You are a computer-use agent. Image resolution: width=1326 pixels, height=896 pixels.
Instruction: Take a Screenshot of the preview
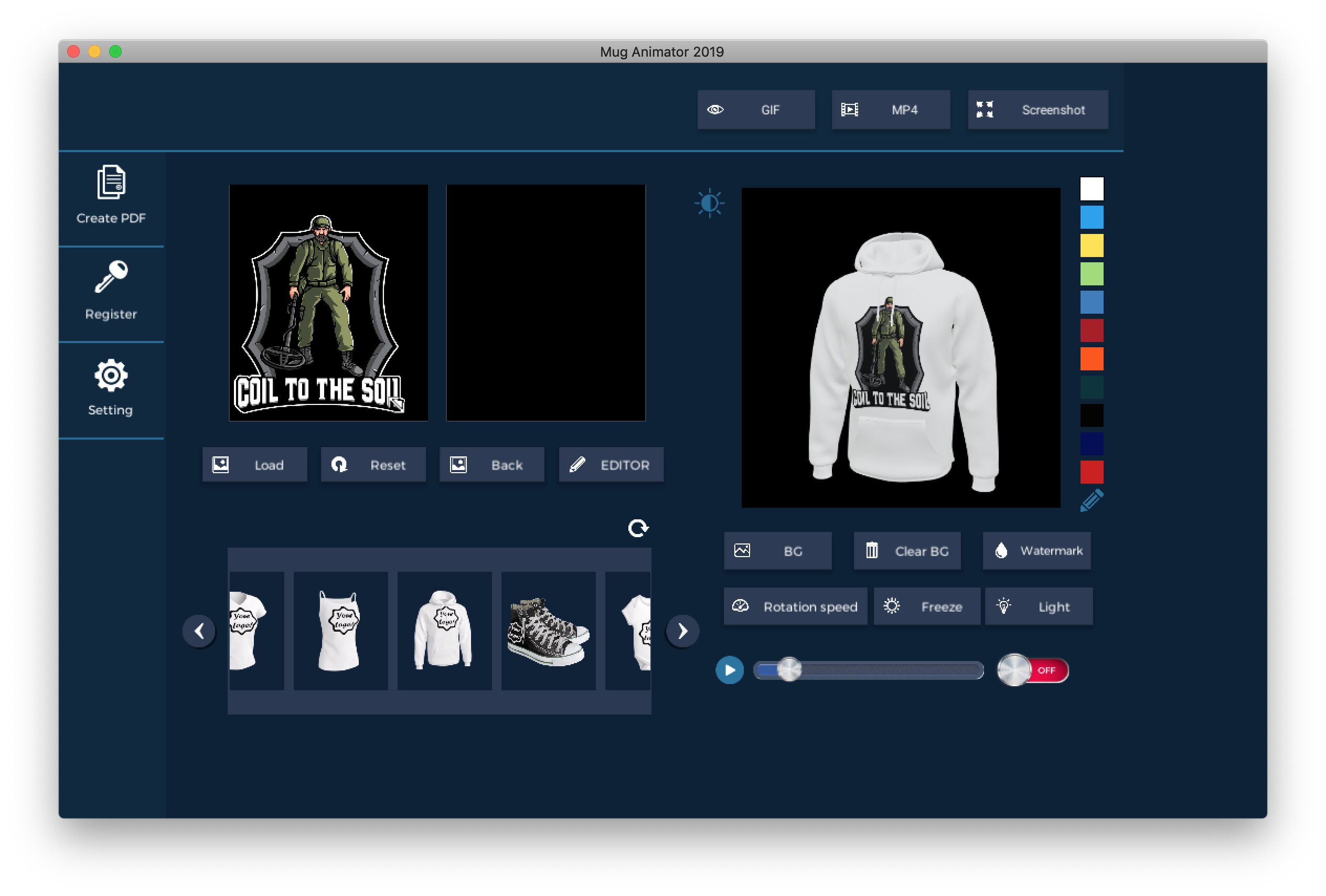point(1038,110)
